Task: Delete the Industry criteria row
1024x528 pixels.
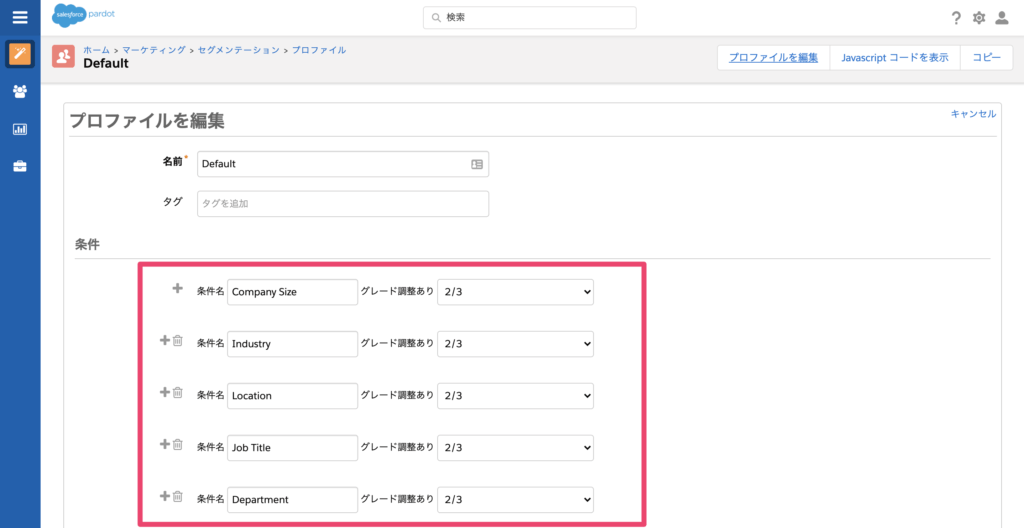Action: point(178,341)
